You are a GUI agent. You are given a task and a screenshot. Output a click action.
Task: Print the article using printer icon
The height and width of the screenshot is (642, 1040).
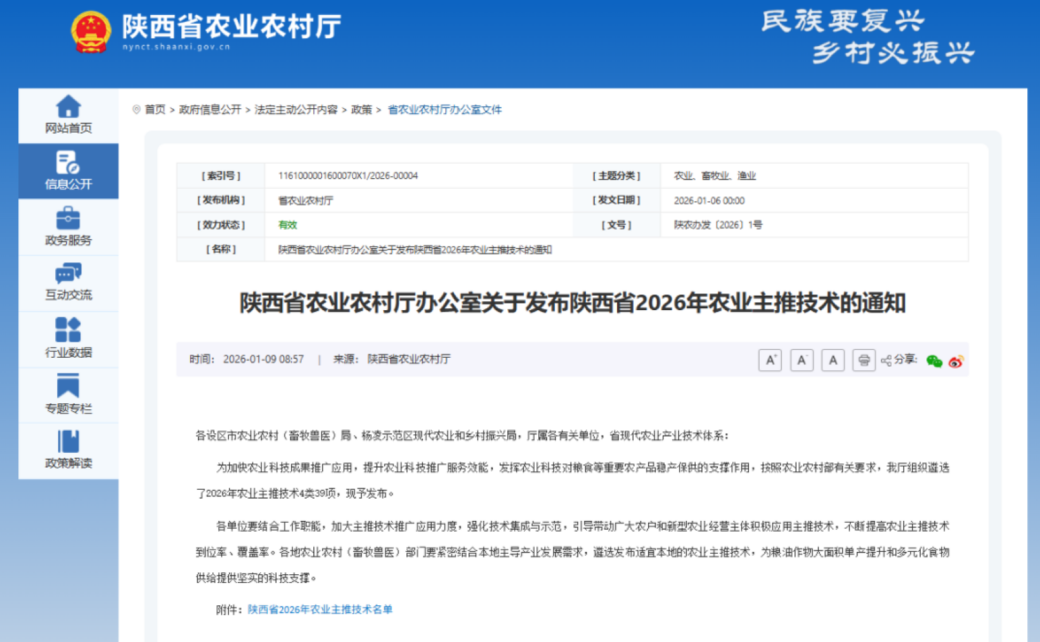pyautogui.click(x=864, y=360)
